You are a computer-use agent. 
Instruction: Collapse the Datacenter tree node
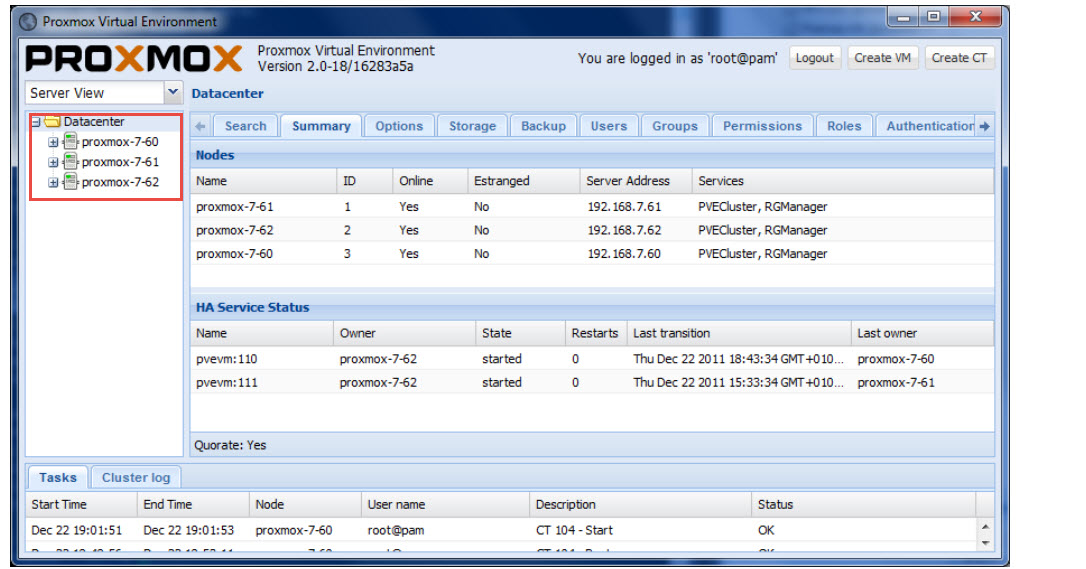pyautogui.click(x=36, y=122)
